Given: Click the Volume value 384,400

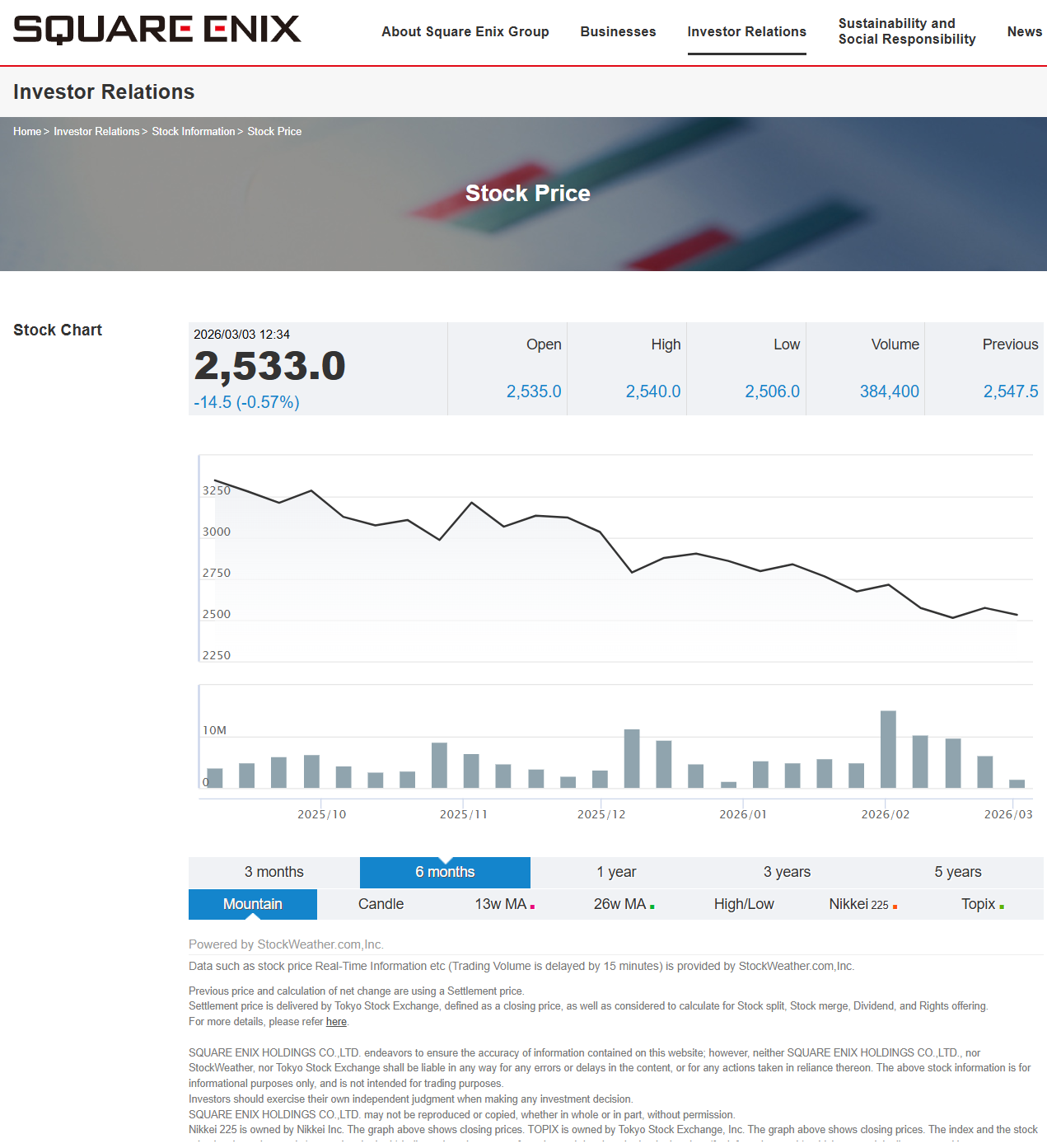Looking at the screenshot, I should click(890, 391).
